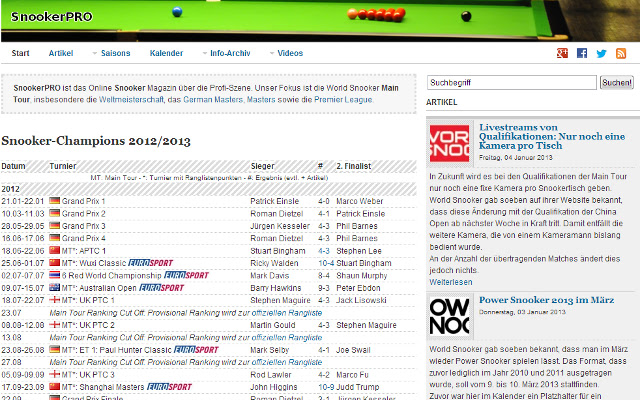Image resolution: width=640 pixels, height=400 pixels.
Task: Click the Thai flag next to 6 Red World Championship
Action: point(54,275)
